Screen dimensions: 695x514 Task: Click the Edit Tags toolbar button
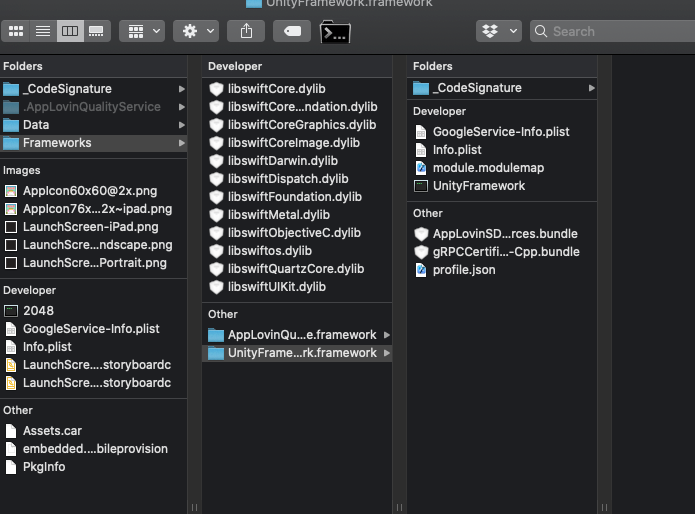(x=292, y=31)
